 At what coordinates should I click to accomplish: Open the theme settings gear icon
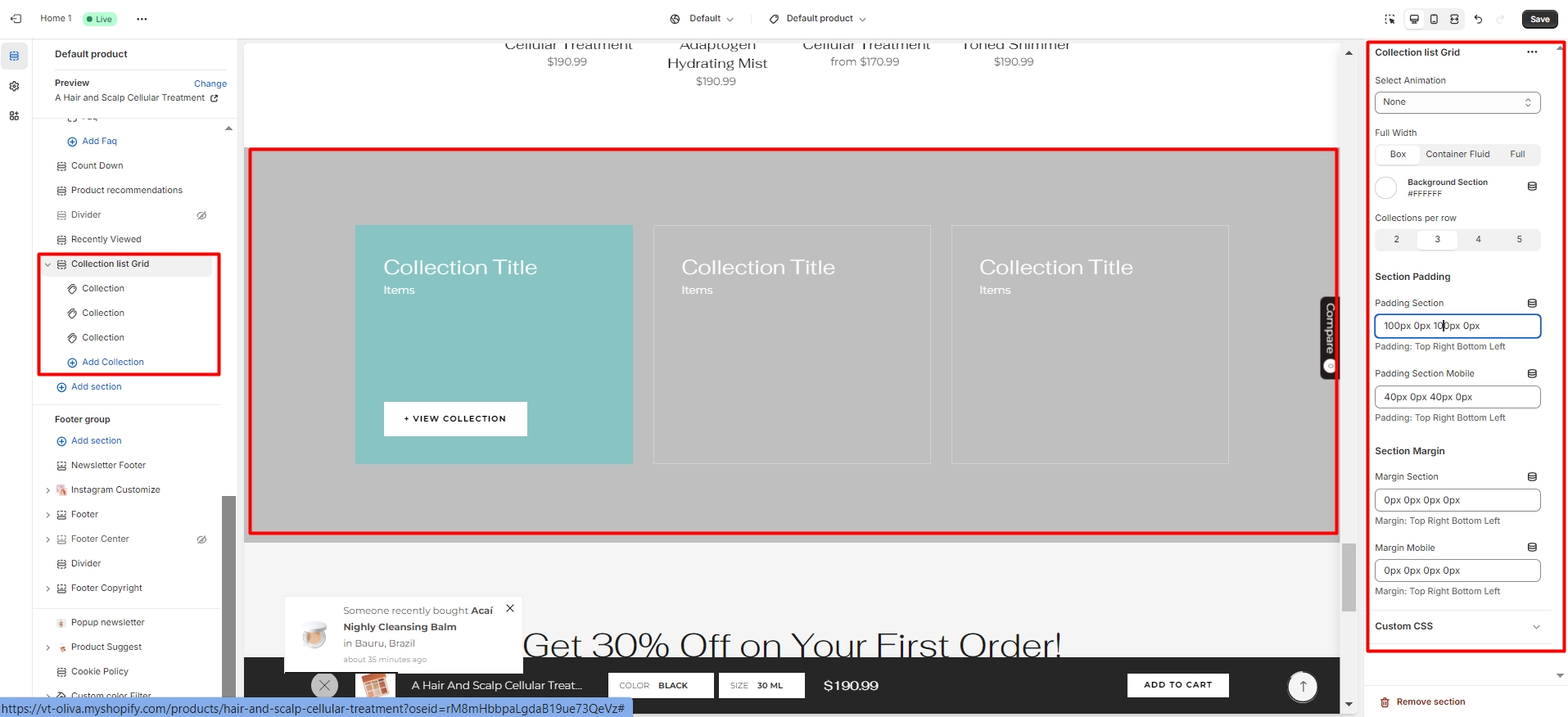pyautogui.click(x=14, y=86)
